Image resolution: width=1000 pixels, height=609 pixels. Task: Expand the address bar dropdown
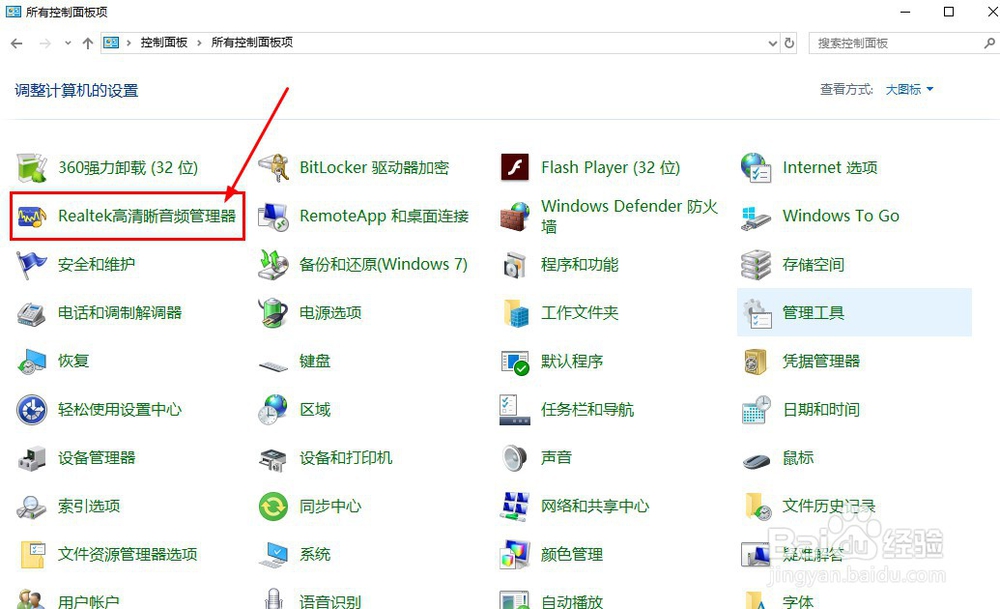point(772,43)
